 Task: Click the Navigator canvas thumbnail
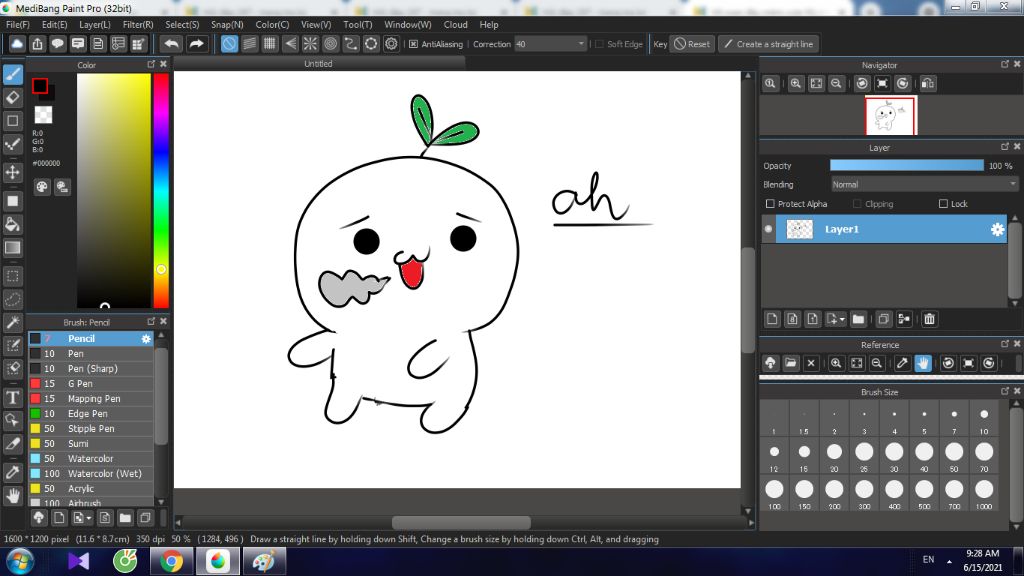[x=891, y=116]
